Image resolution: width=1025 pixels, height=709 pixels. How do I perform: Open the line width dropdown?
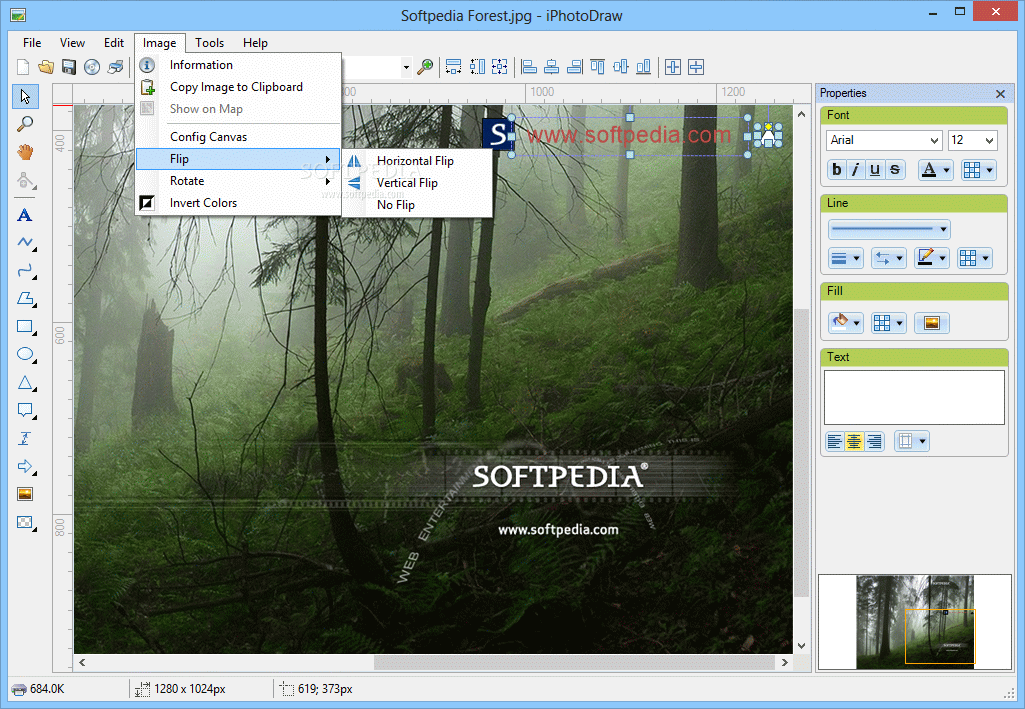845,259
